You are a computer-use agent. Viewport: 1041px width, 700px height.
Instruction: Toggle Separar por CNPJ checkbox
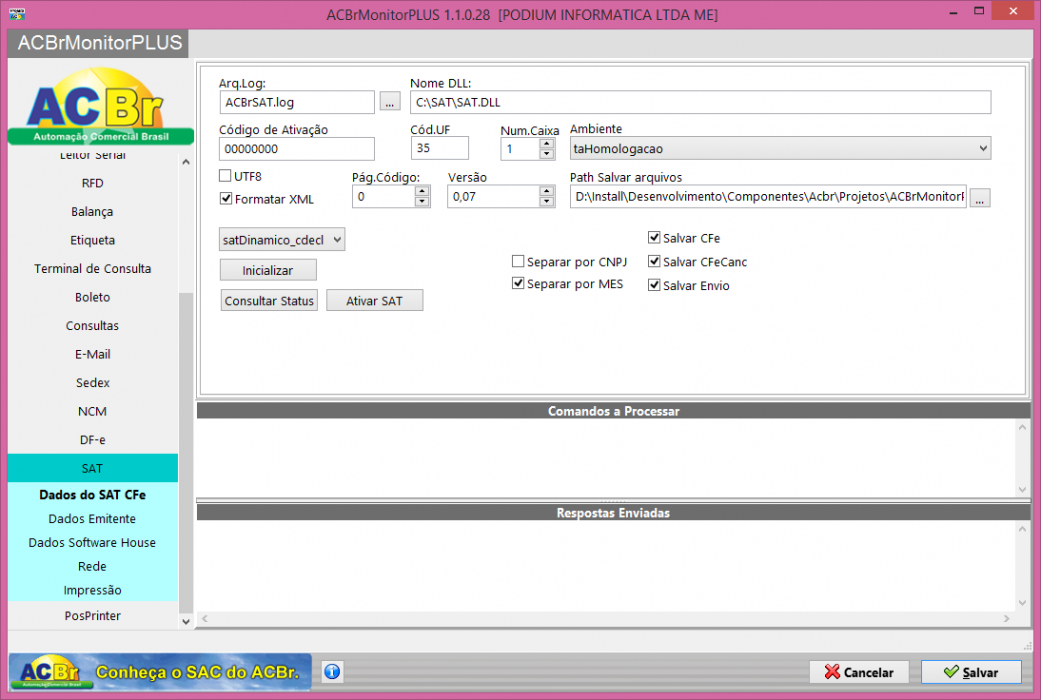[x=519, y=261]
